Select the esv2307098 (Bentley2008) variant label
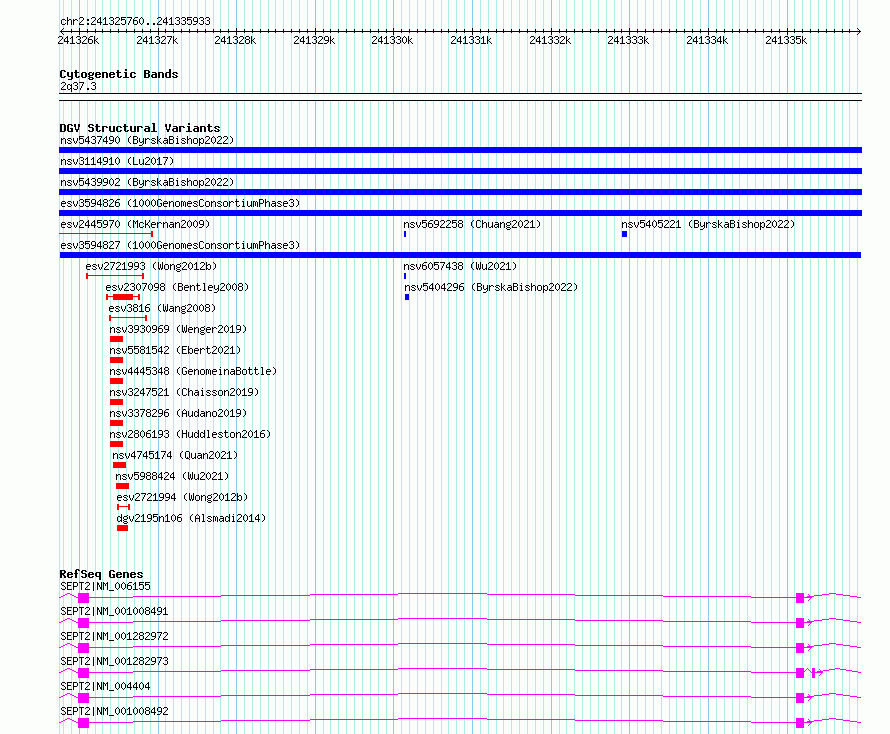This screenshot has width=890, height=734. (177, 287)
